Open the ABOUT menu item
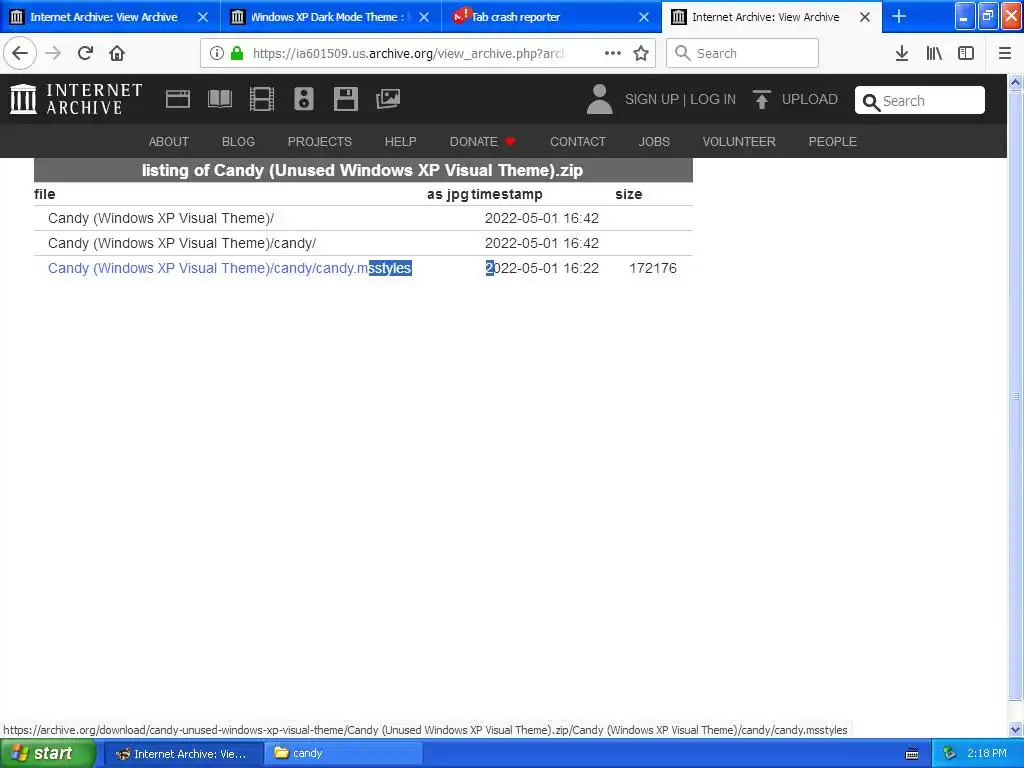Viewport: 1024px width, 768px height. pos(168,142)
